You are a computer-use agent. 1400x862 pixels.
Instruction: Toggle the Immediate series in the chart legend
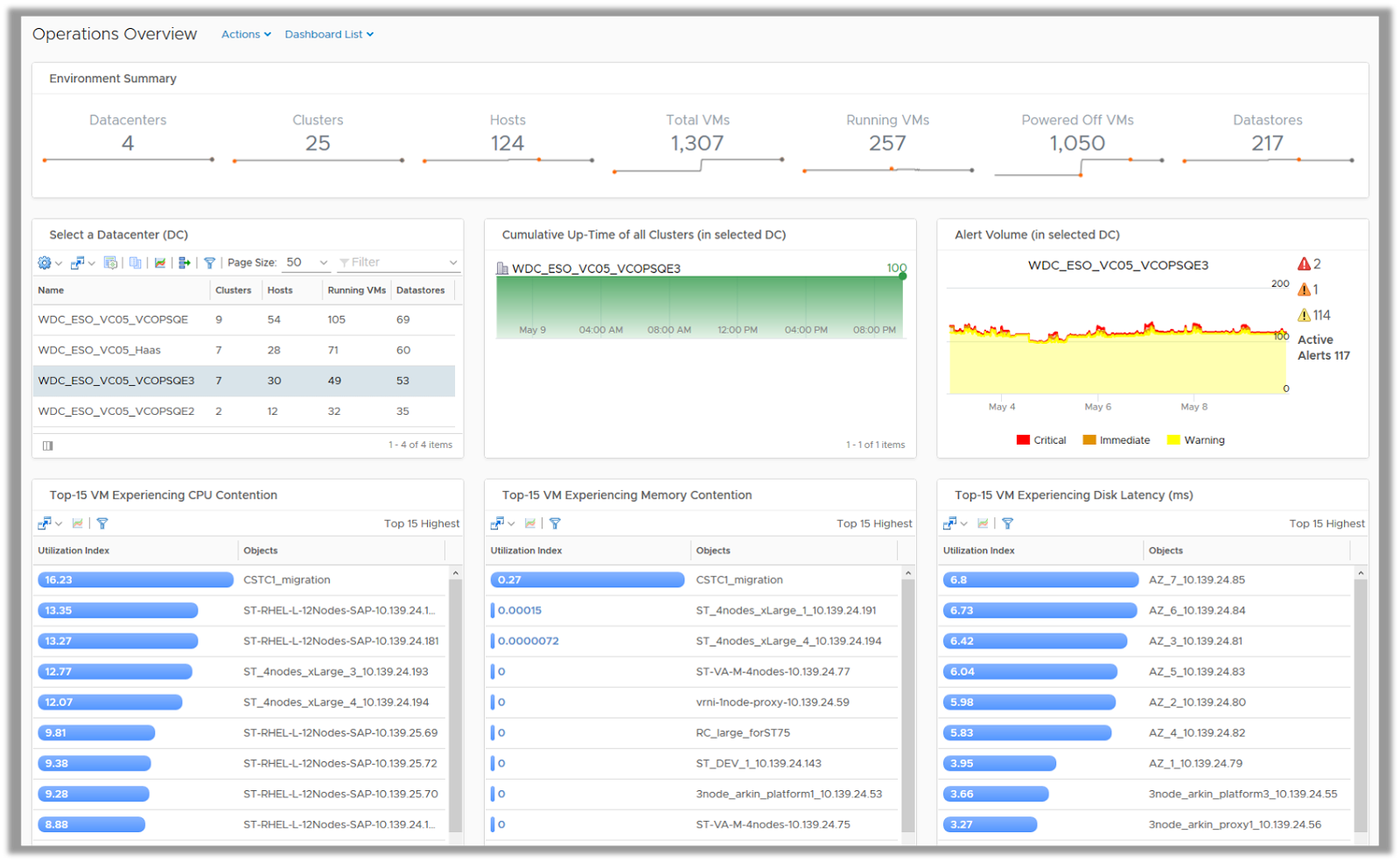[x=1116, y=440]
